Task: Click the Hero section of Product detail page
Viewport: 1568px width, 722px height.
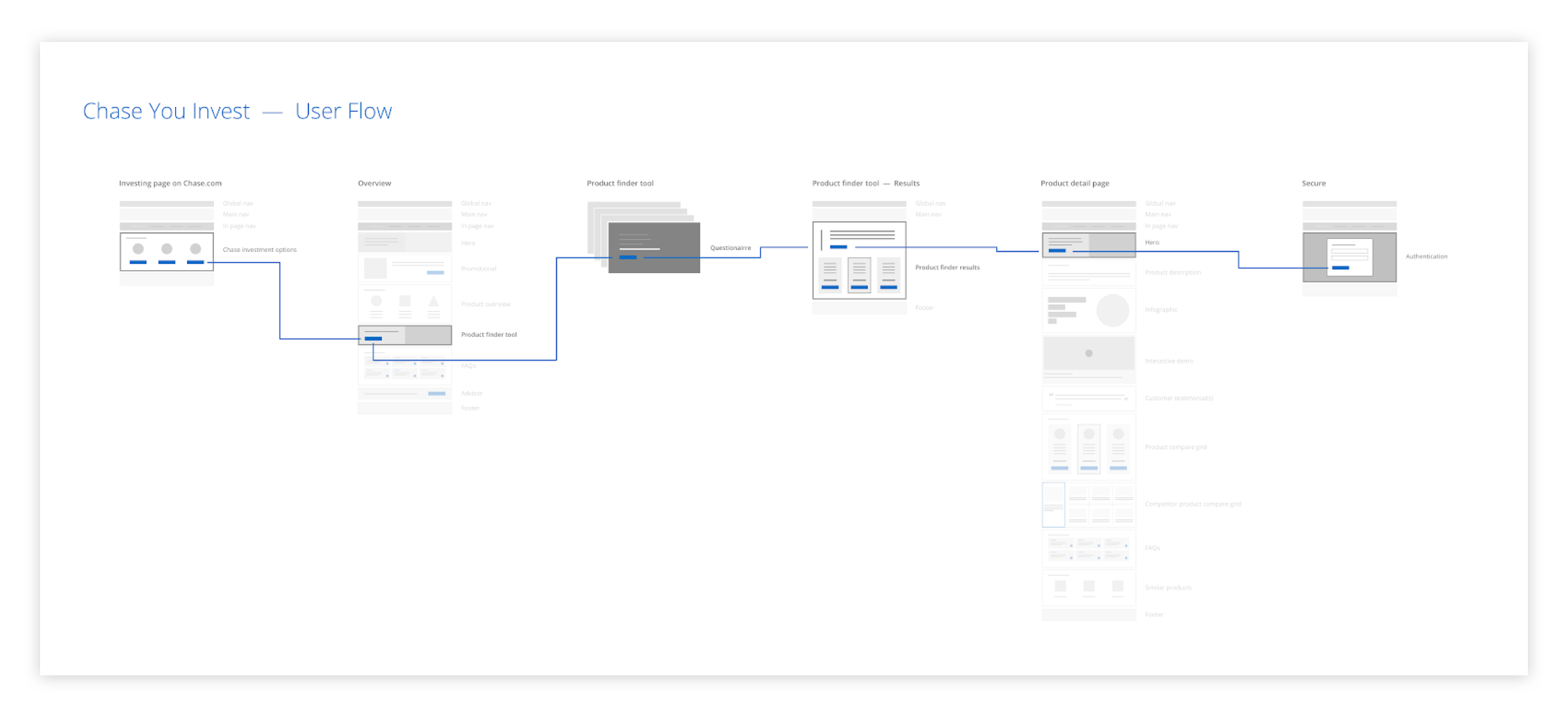Action: [x=1088, y=245]
